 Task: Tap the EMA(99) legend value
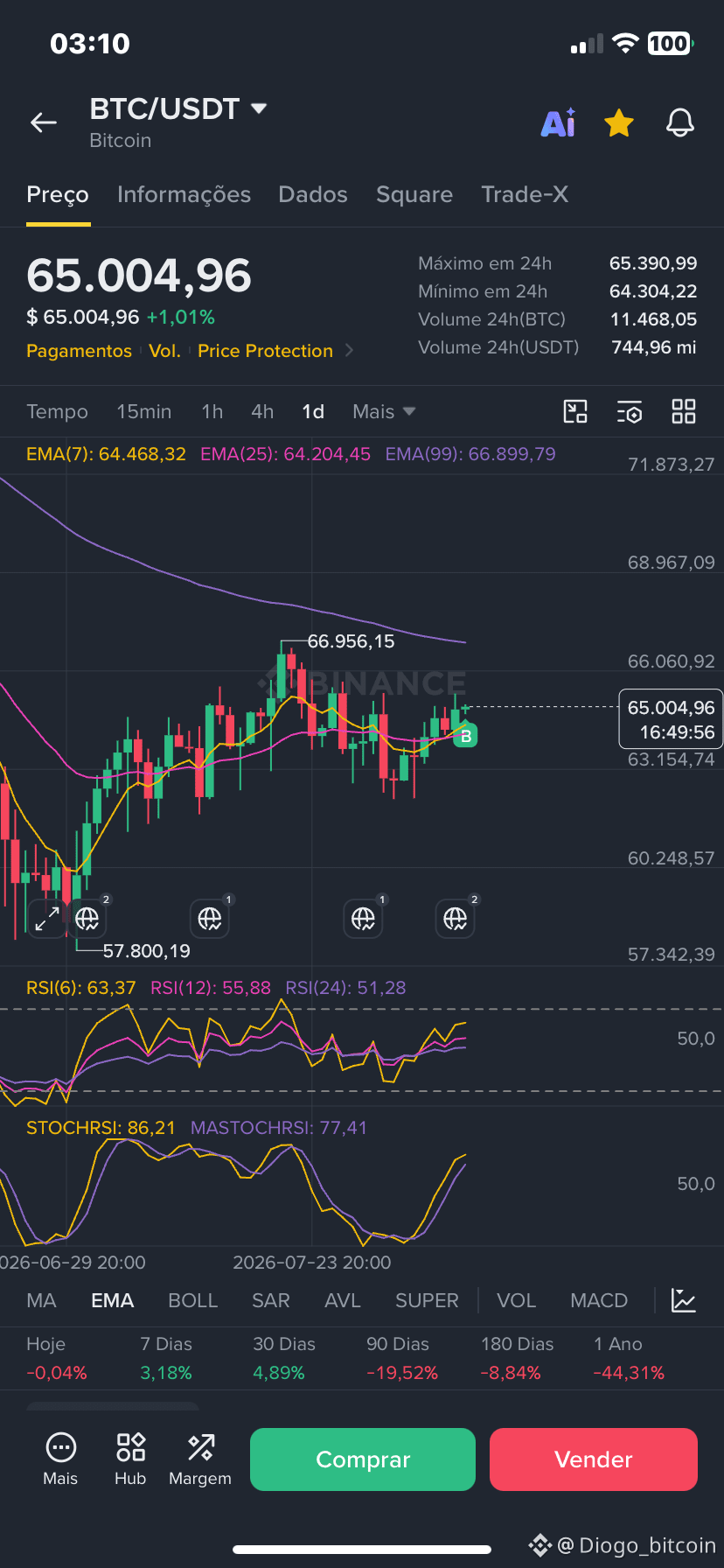pyautogui.click(x=470, y=454)
